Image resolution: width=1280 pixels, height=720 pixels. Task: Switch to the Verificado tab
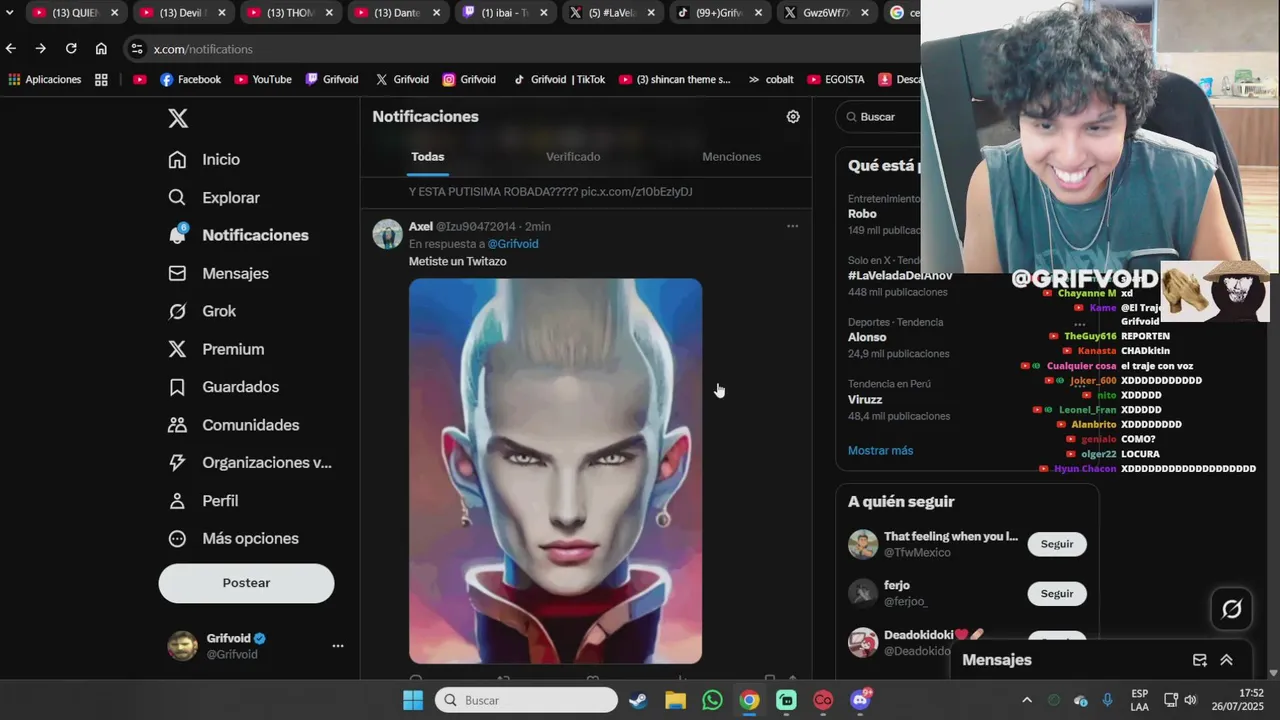point(573,157)
